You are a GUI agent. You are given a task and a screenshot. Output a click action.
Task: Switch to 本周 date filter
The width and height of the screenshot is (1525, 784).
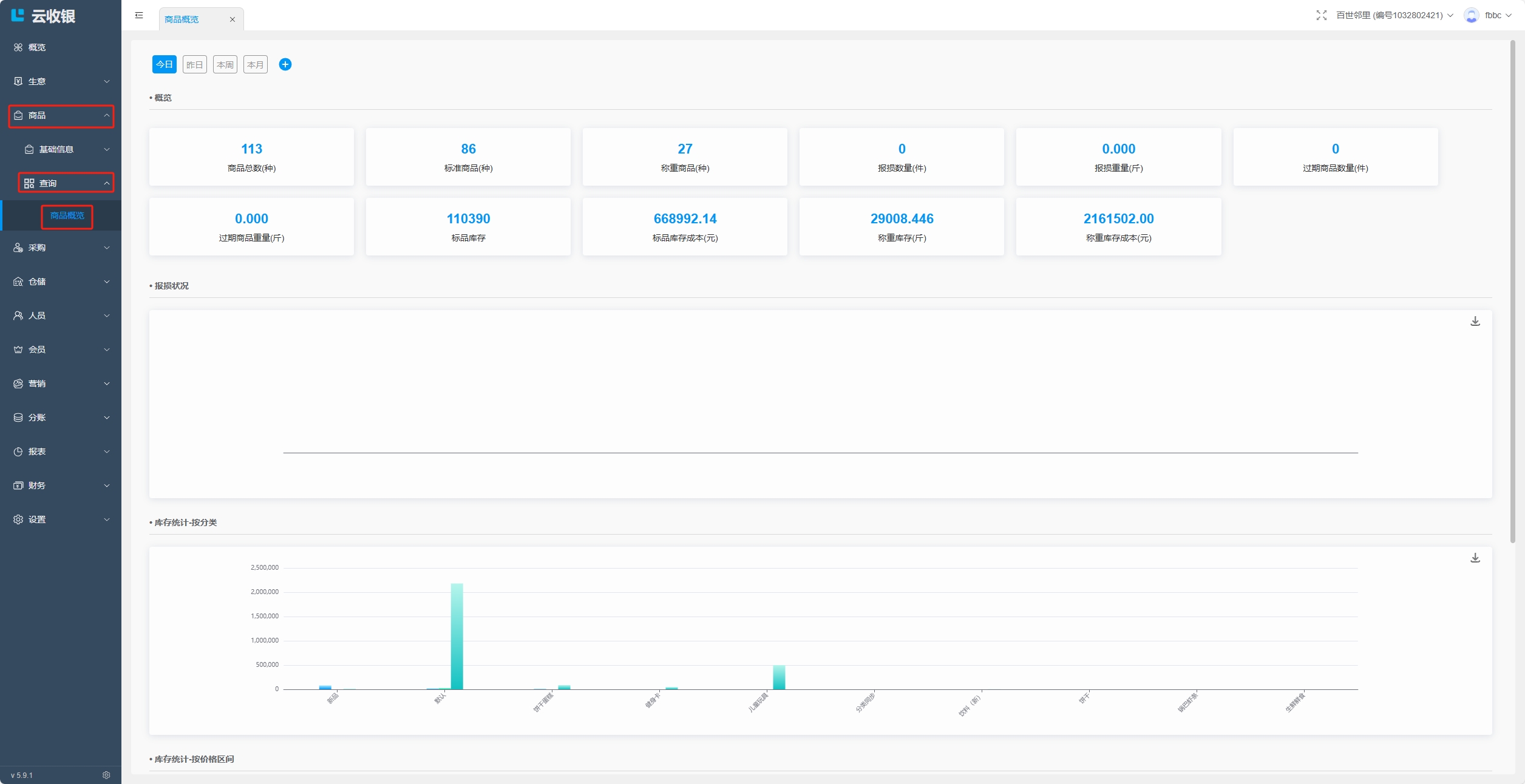(x=225, y=64)
